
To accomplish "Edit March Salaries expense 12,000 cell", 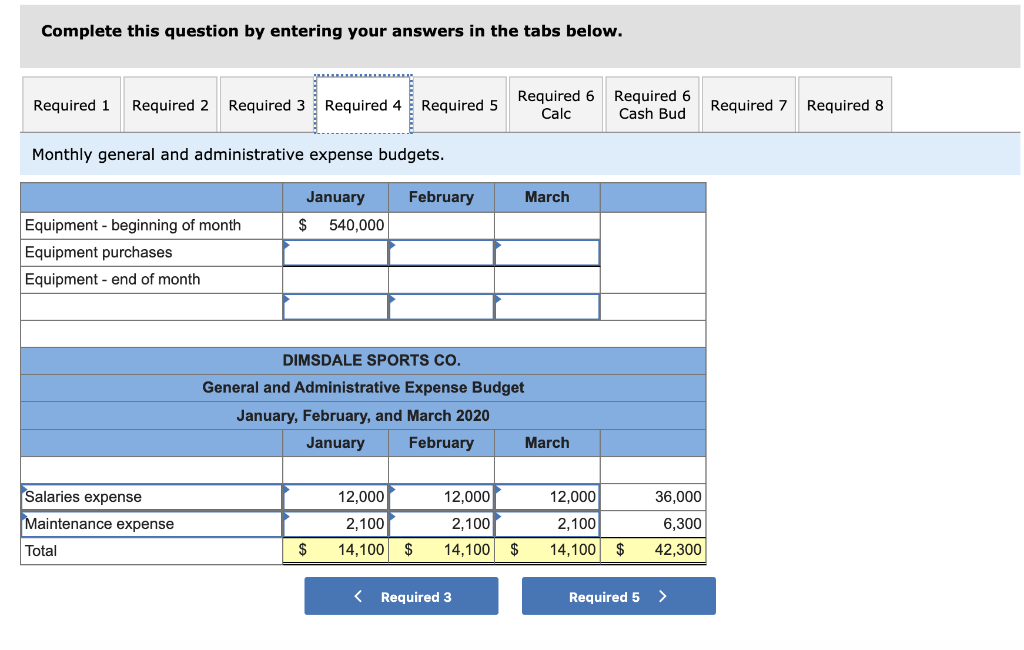I will click(547, 497).
